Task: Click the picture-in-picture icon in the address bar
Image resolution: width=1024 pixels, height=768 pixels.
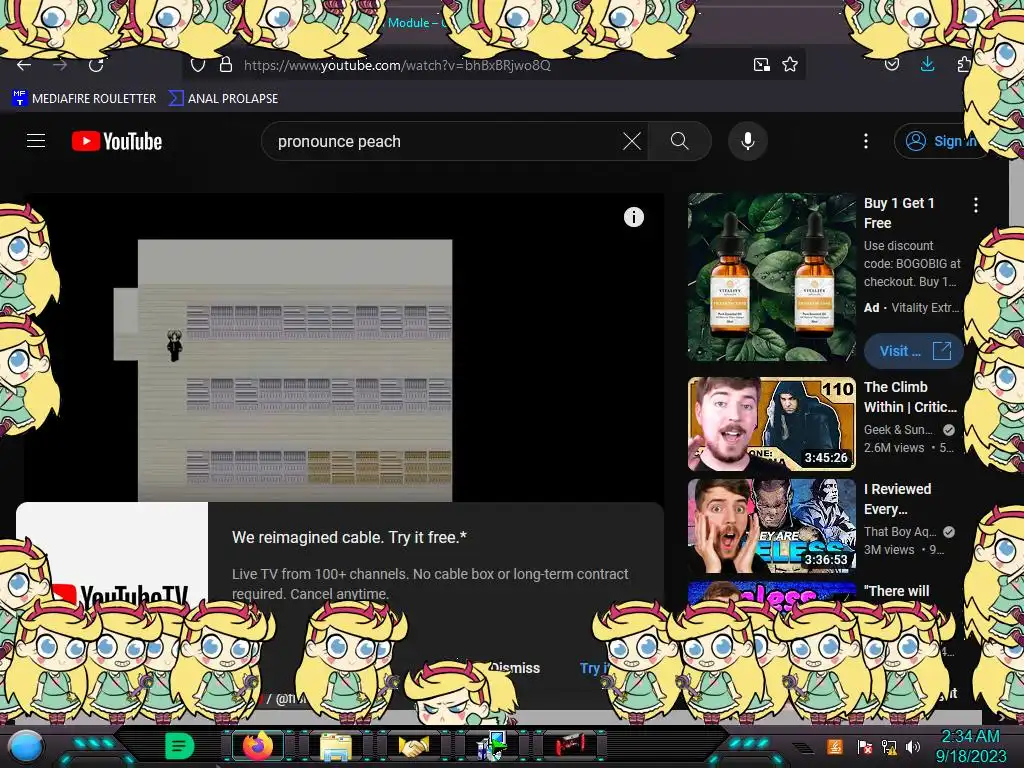Action: click(x=761, y=65)
